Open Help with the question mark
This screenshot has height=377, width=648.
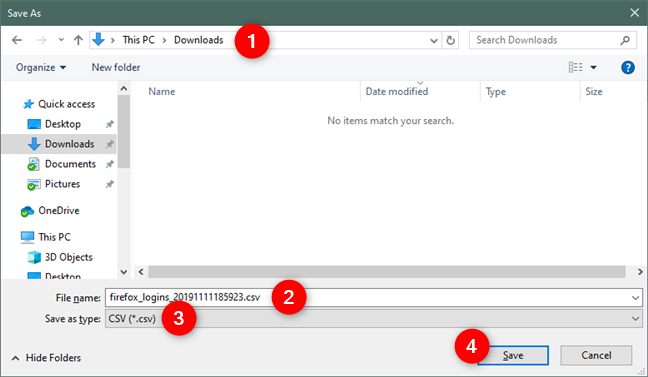click(x=628, y=67)
